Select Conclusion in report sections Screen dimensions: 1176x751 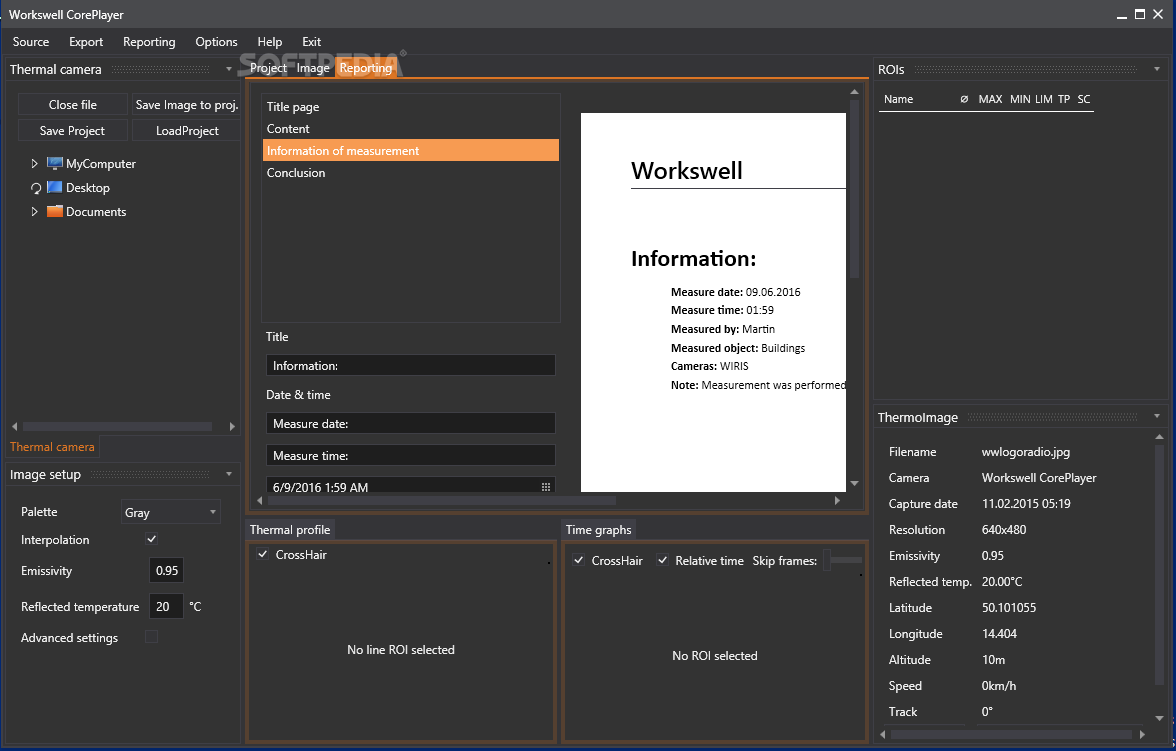pyautogui.click(x=410, y=172)
